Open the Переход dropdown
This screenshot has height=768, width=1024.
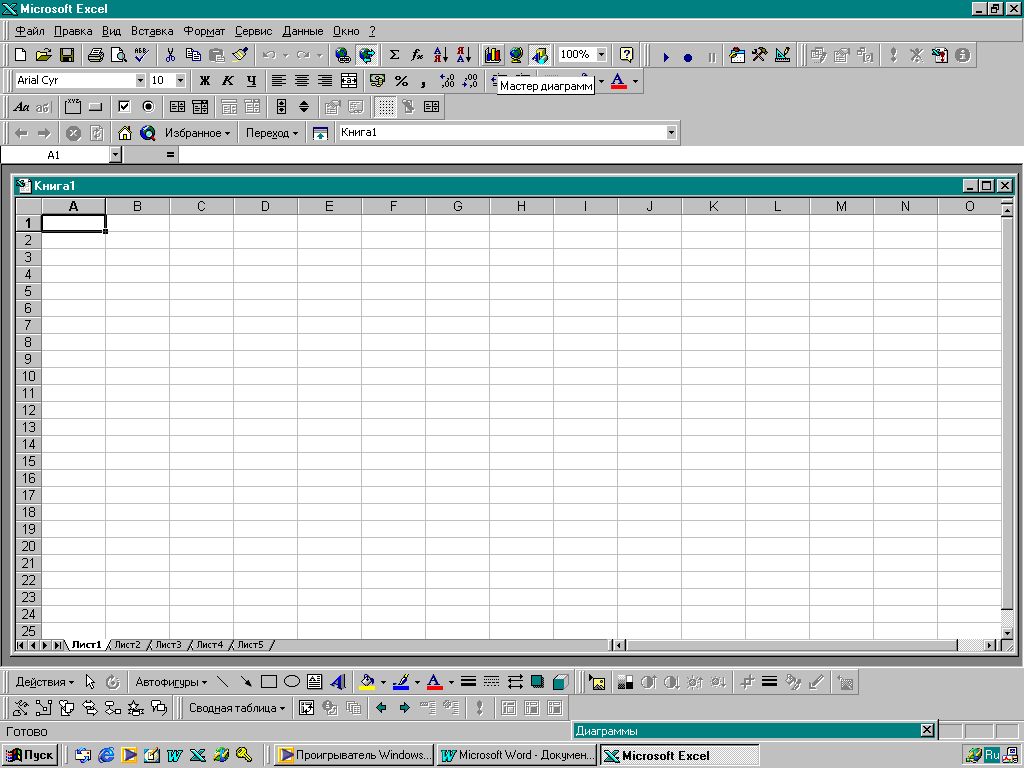tap(272, 133)
